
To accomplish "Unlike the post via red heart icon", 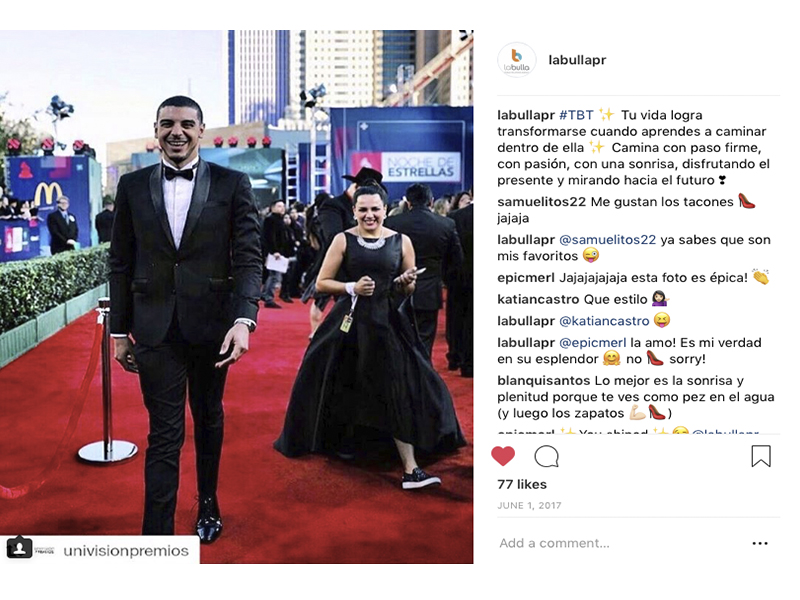I will tap(503, 456).
